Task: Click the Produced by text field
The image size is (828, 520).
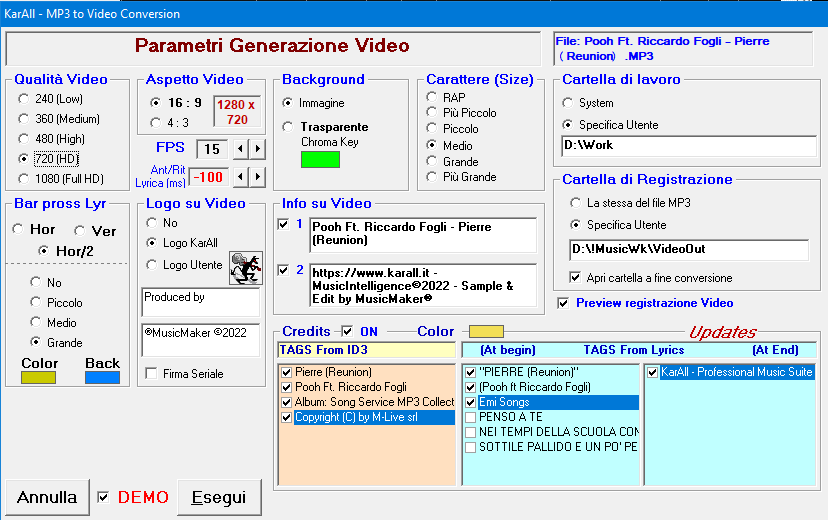Action: (201, 302)
